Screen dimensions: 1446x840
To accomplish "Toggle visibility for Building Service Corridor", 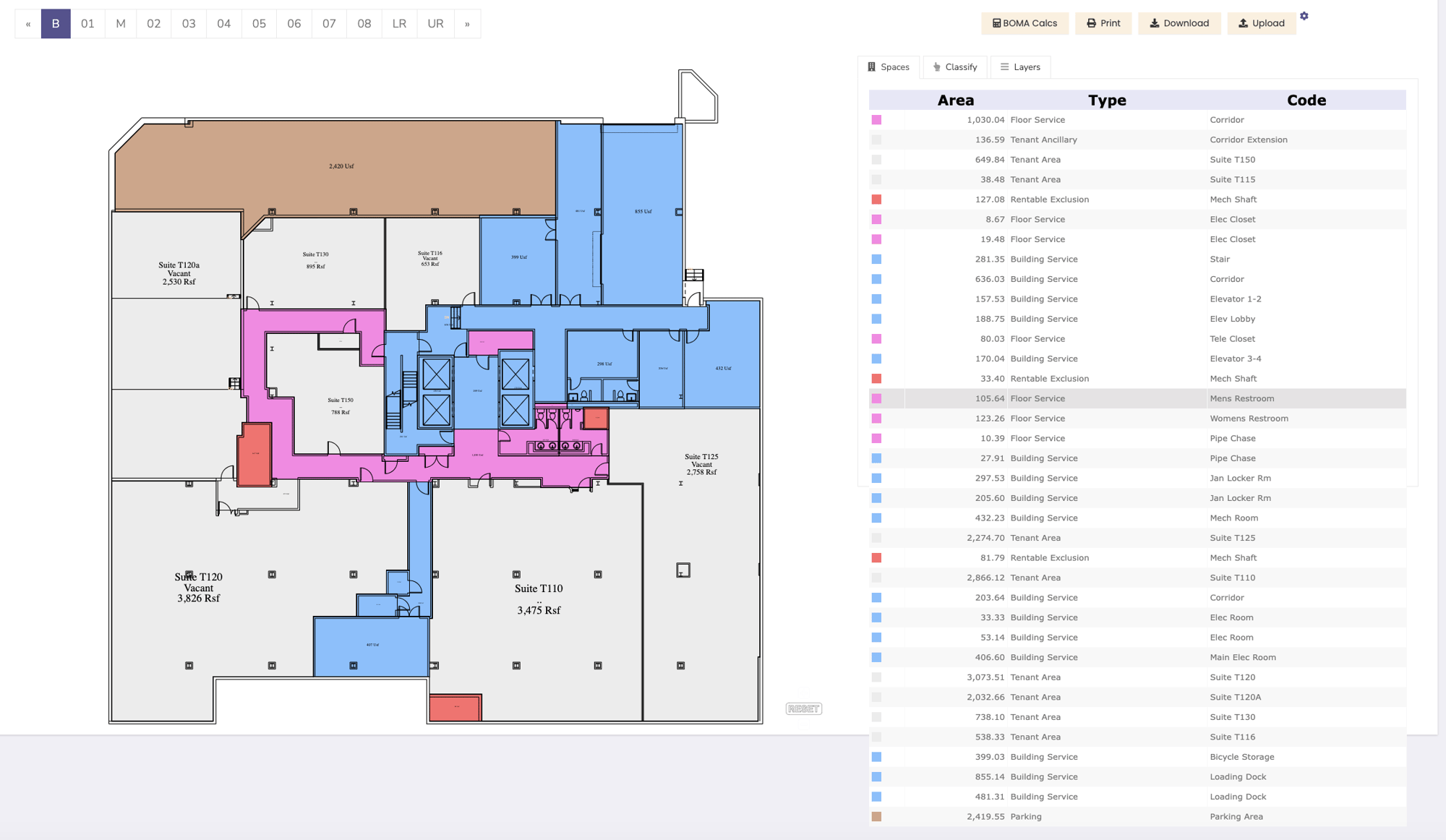I will [x=876, y=279].
